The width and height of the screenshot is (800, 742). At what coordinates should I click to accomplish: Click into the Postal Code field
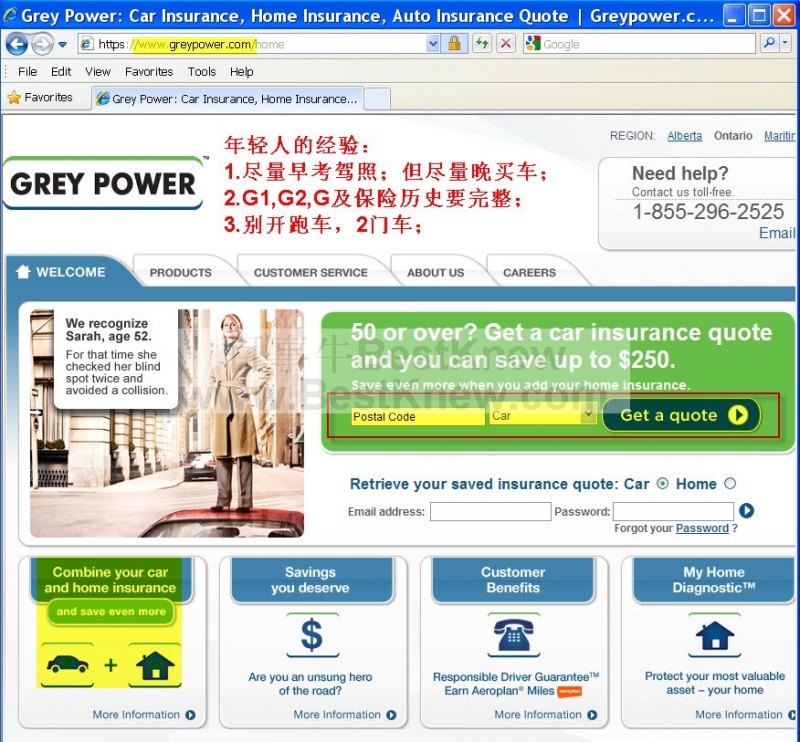(x=417, y=416)
